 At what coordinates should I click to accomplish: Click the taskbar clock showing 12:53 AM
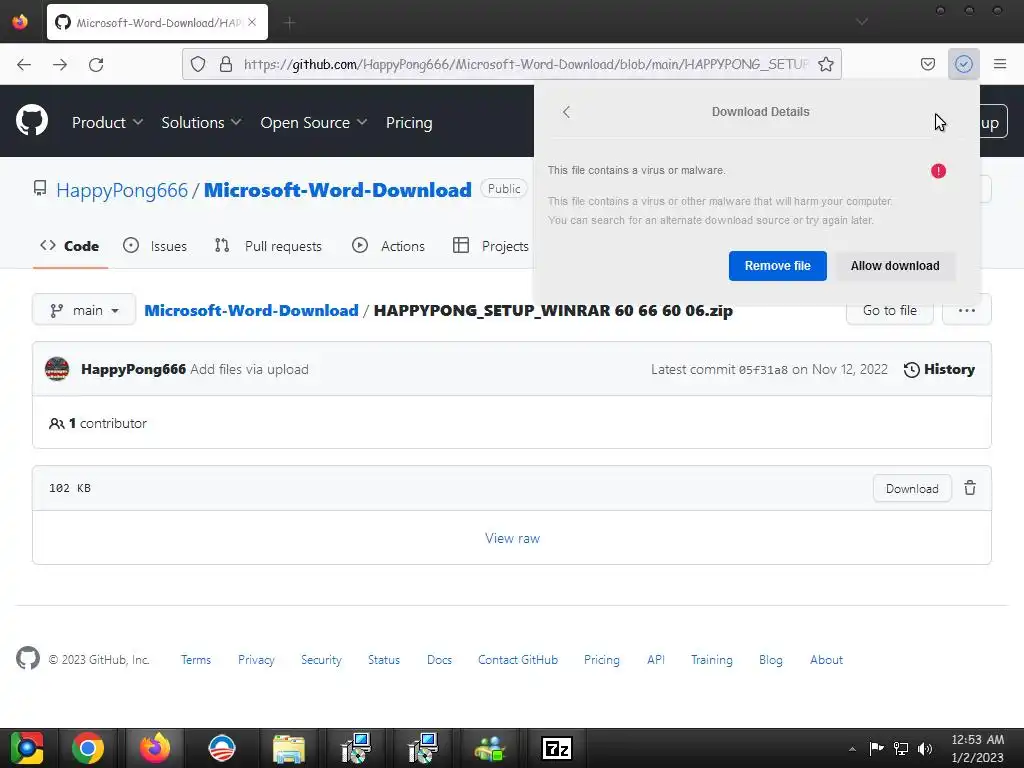[x=978, y=748]
